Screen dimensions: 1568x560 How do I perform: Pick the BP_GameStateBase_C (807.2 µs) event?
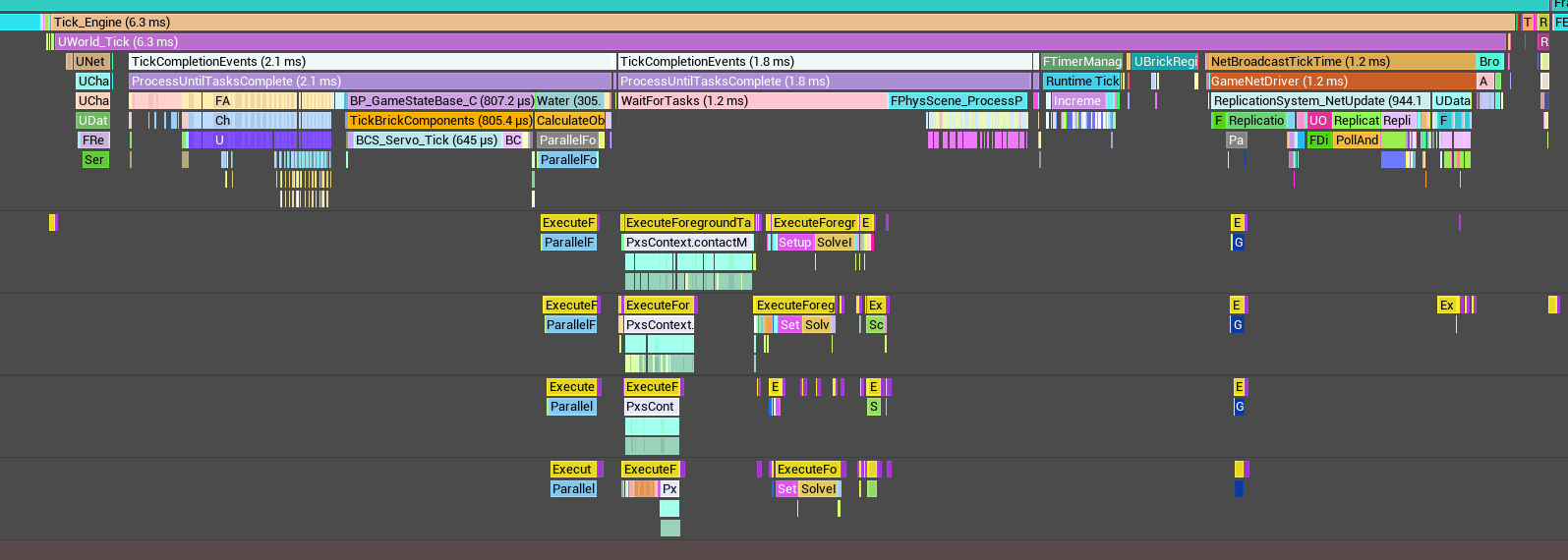(440, 101)
